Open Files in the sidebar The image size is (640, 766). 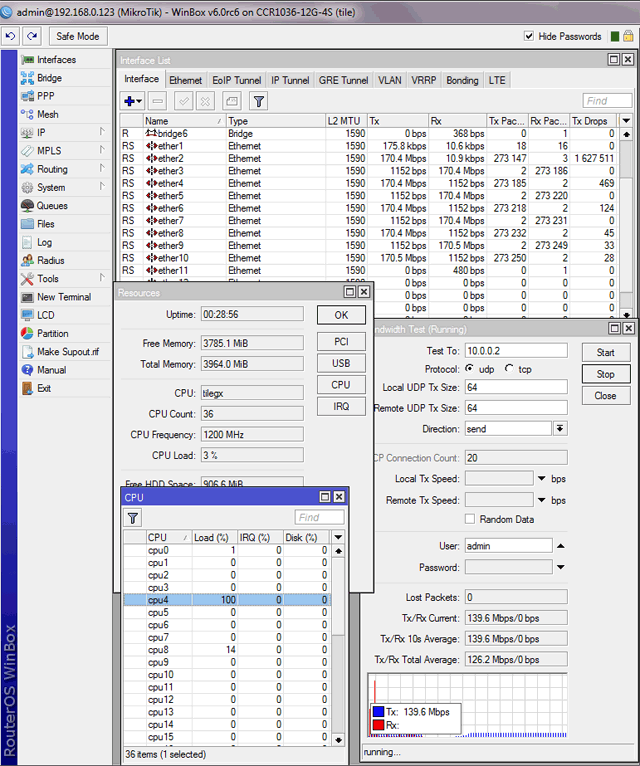(45, 224)
